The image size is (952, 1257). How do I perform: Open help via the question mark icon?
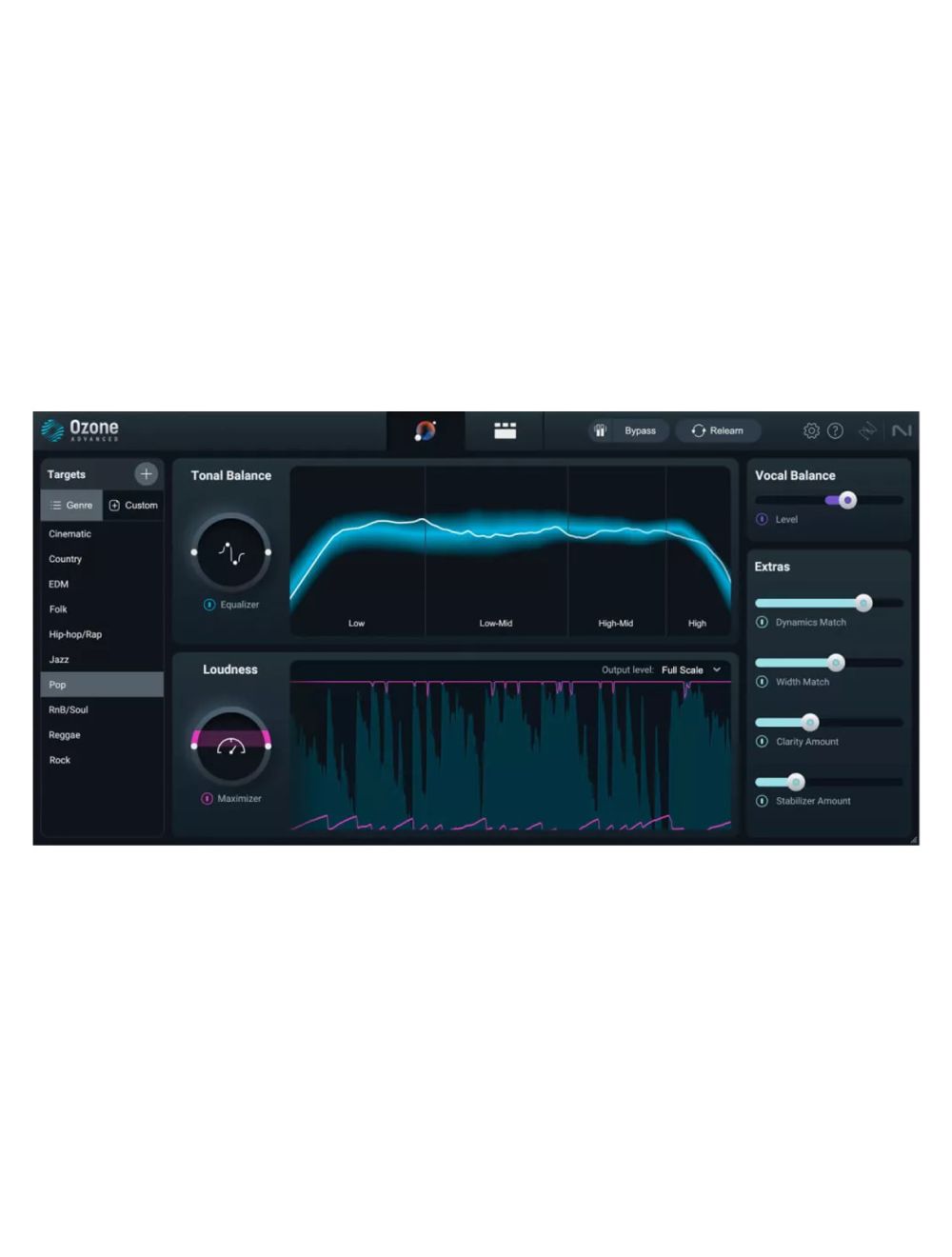pyautogui.click(x=835, y=430)
